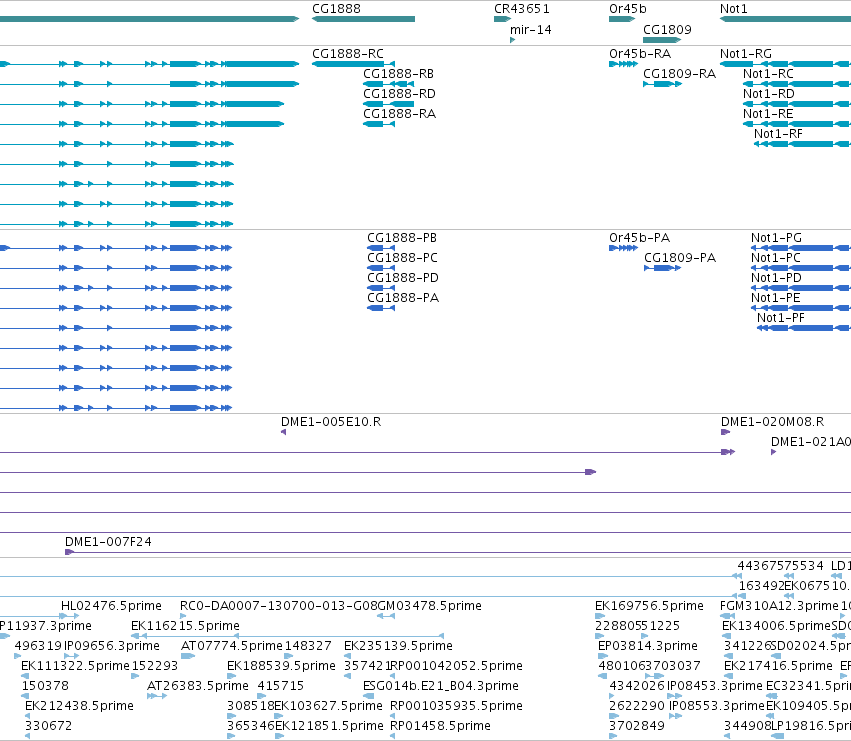The image size is (851, 741).
Task: Click EST EK212438.5prime
Action: (x=28, y=716)
